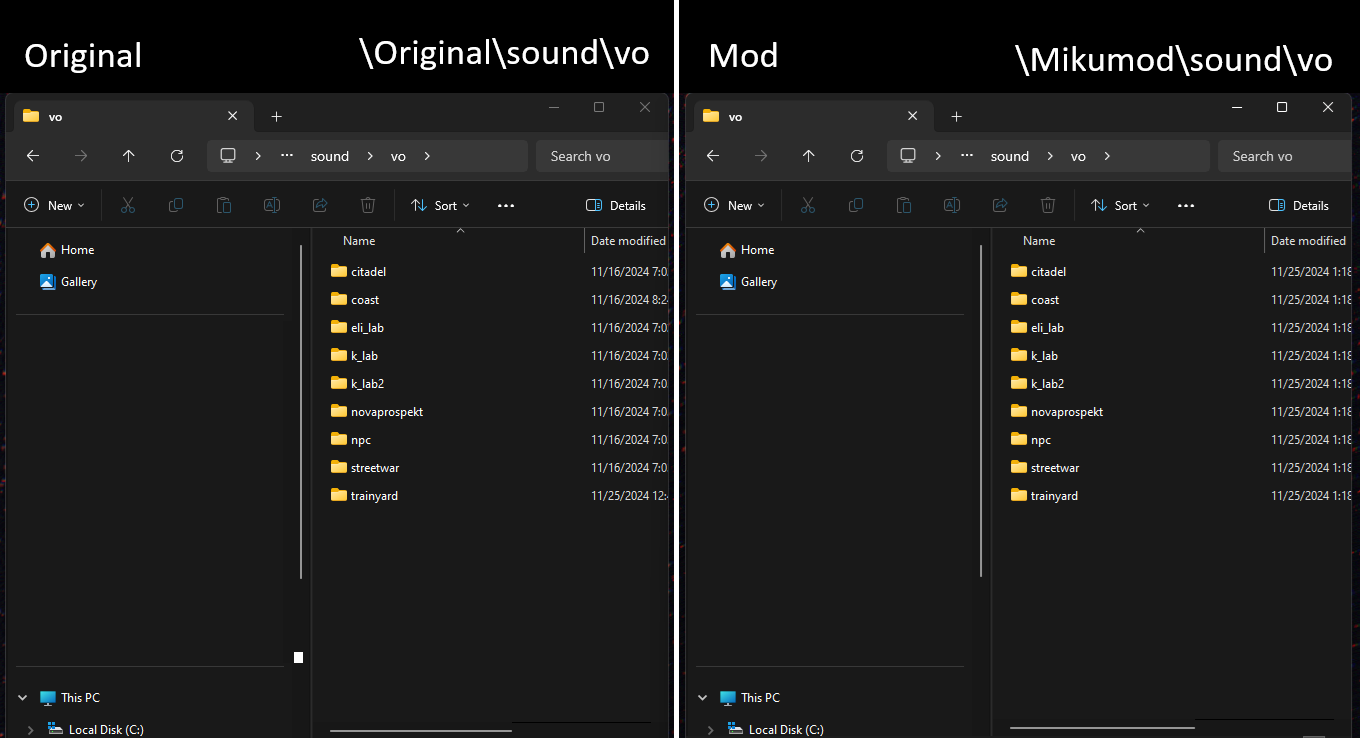Expand Local Disk (C:) in the Original window
This screenshot has height=738, width=1360.
31,730
